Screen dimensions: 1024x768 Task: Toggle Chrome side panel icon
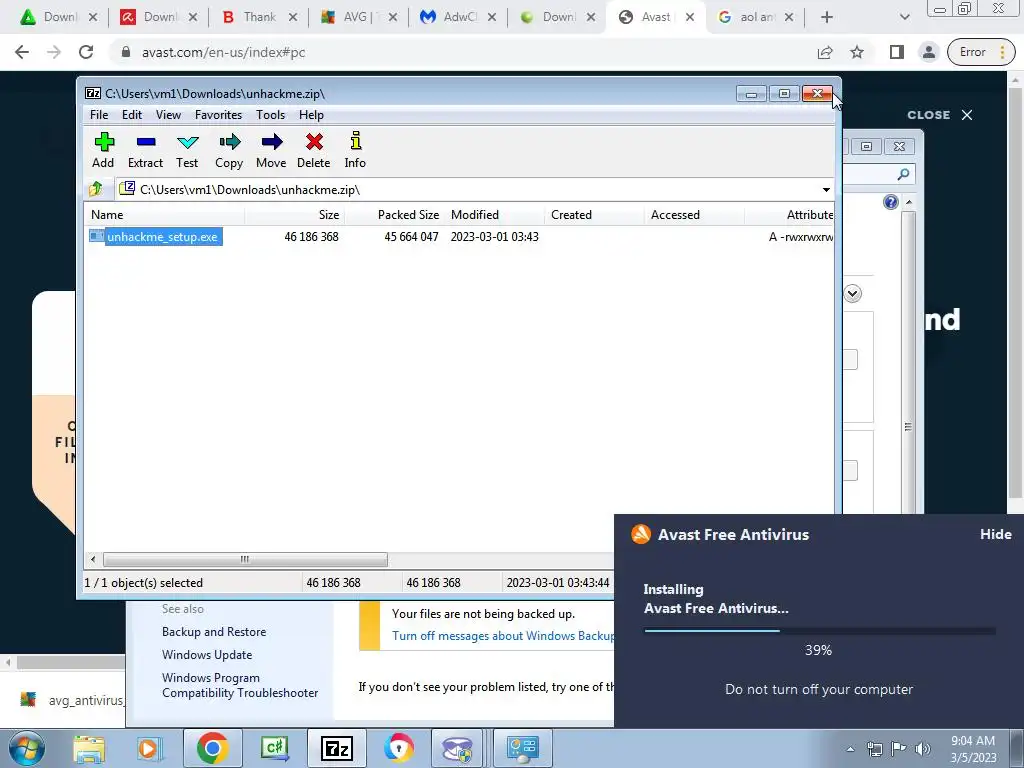click(x=897, y=52)
